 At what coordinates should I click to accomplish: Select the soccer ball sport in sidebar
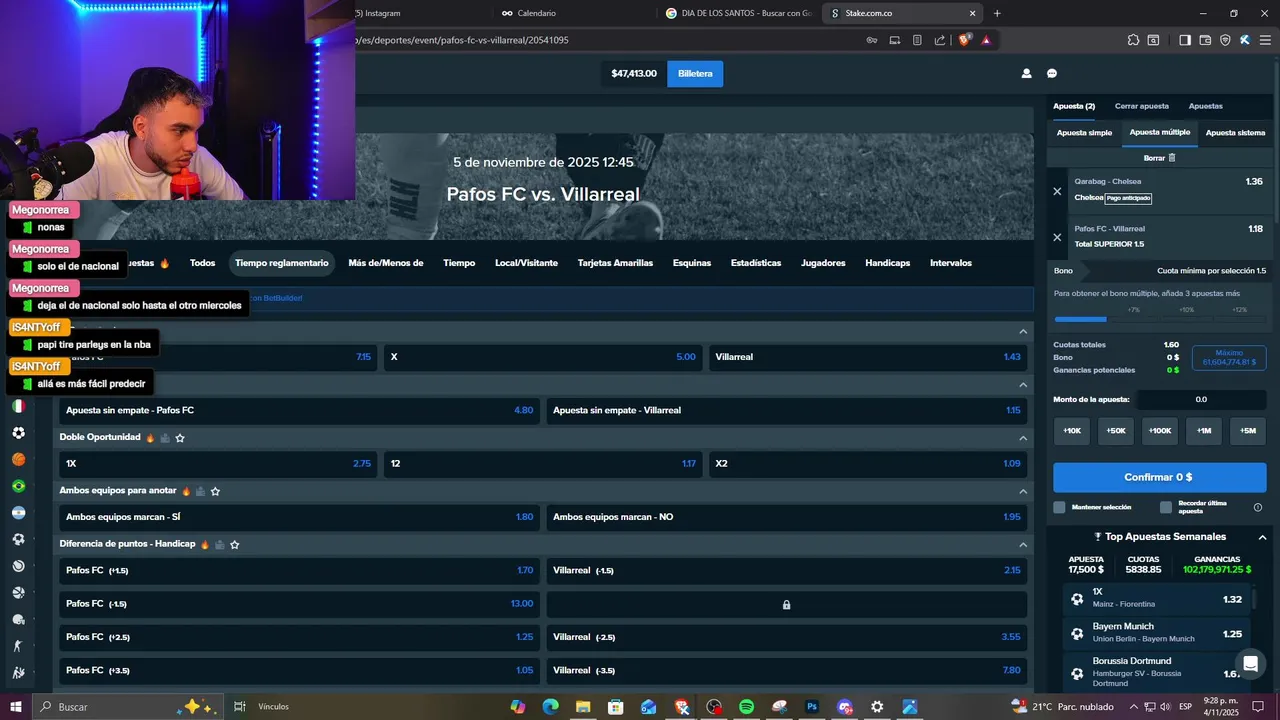[x=18, y=433]
